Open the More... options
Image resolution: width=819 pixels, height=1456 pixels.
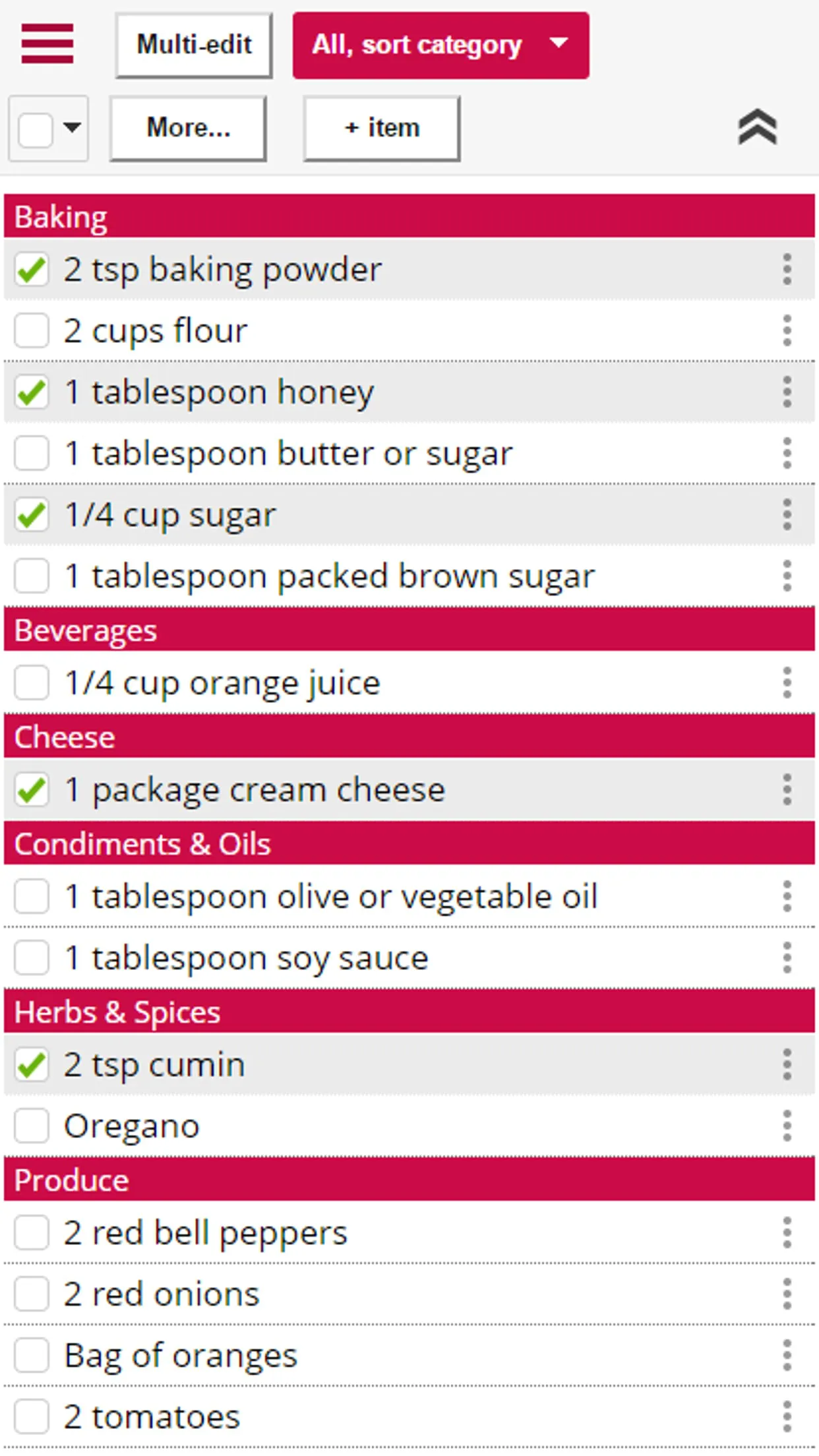pyautogui.click(x=188, y=128)
